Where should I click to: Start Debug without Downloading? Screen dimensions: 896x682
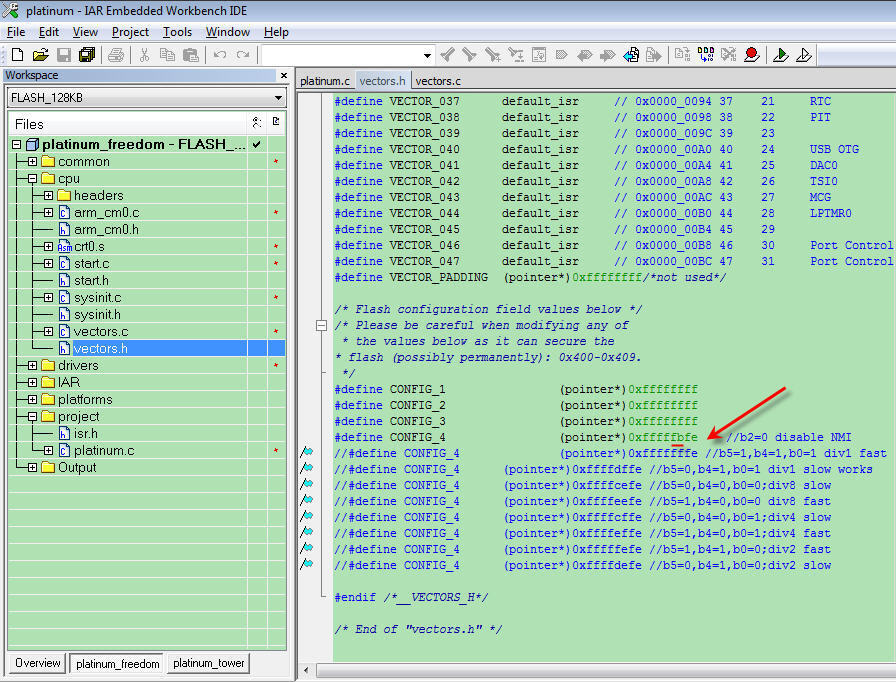tap(803, 55)
